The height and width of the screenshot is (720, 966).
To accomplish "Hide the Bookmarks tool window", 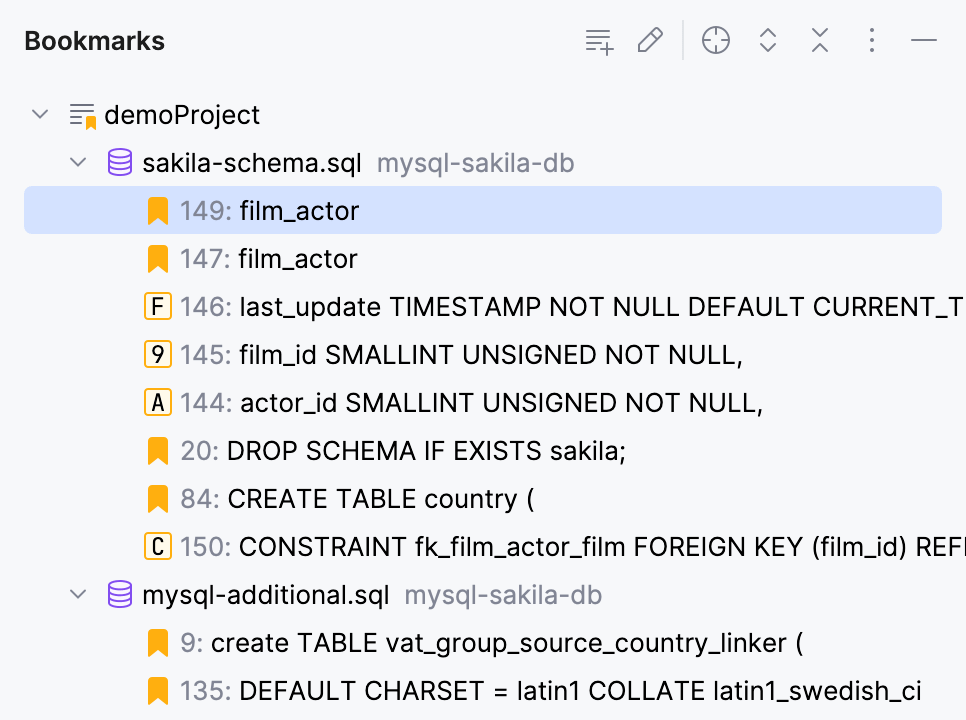I will point(924,40).
